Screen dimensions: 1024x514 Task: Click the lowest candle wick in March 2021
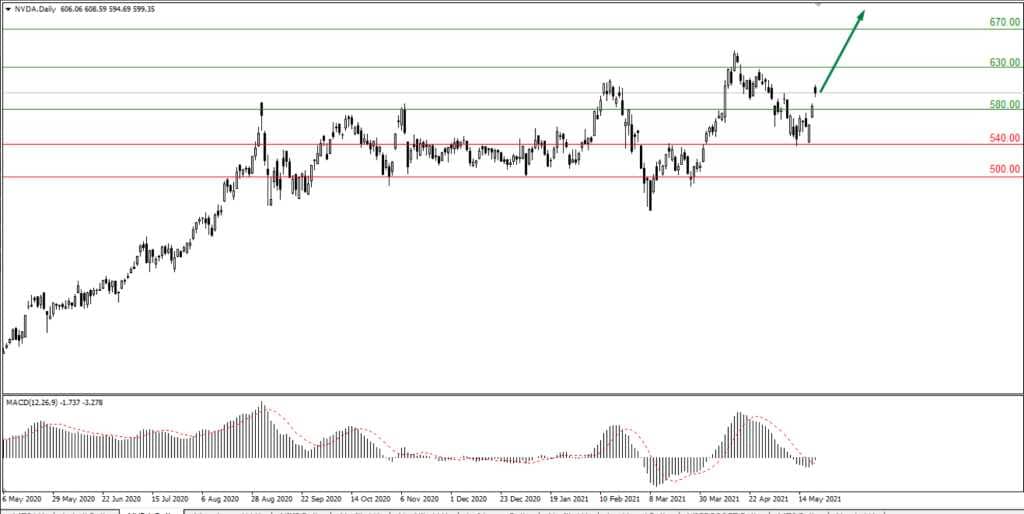click(x=650, y=207)
